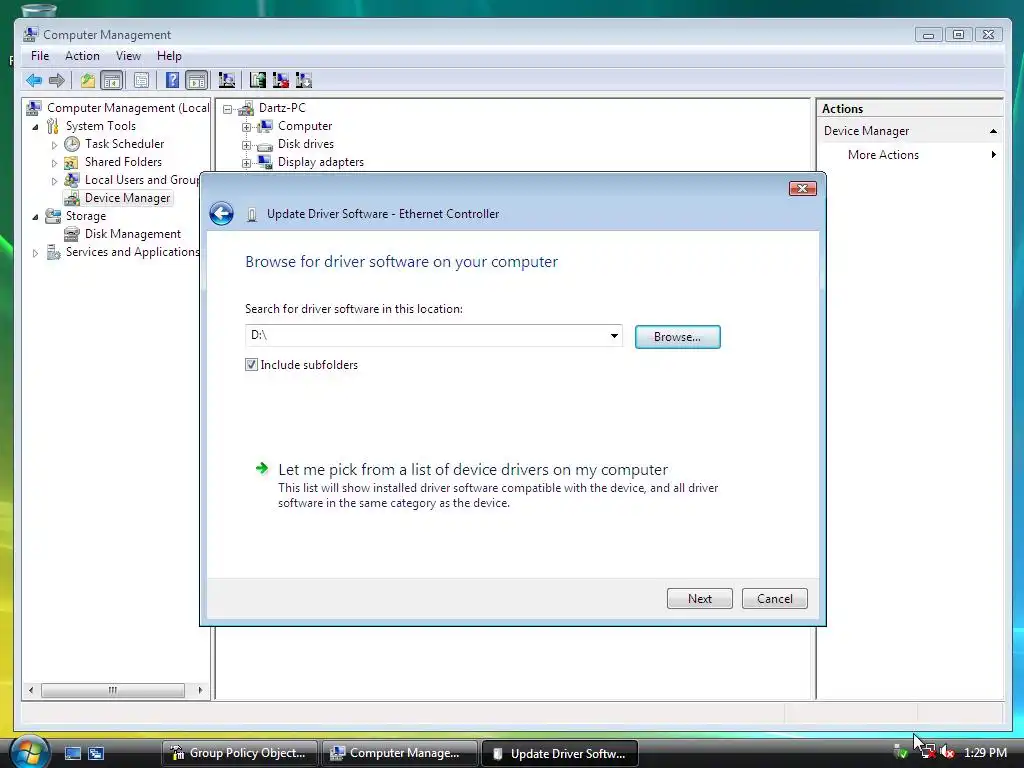This screenshot has height=768, width=1024.
Task: Click Update Driver Software taskbar button
Action: click(x=559, y=753)
